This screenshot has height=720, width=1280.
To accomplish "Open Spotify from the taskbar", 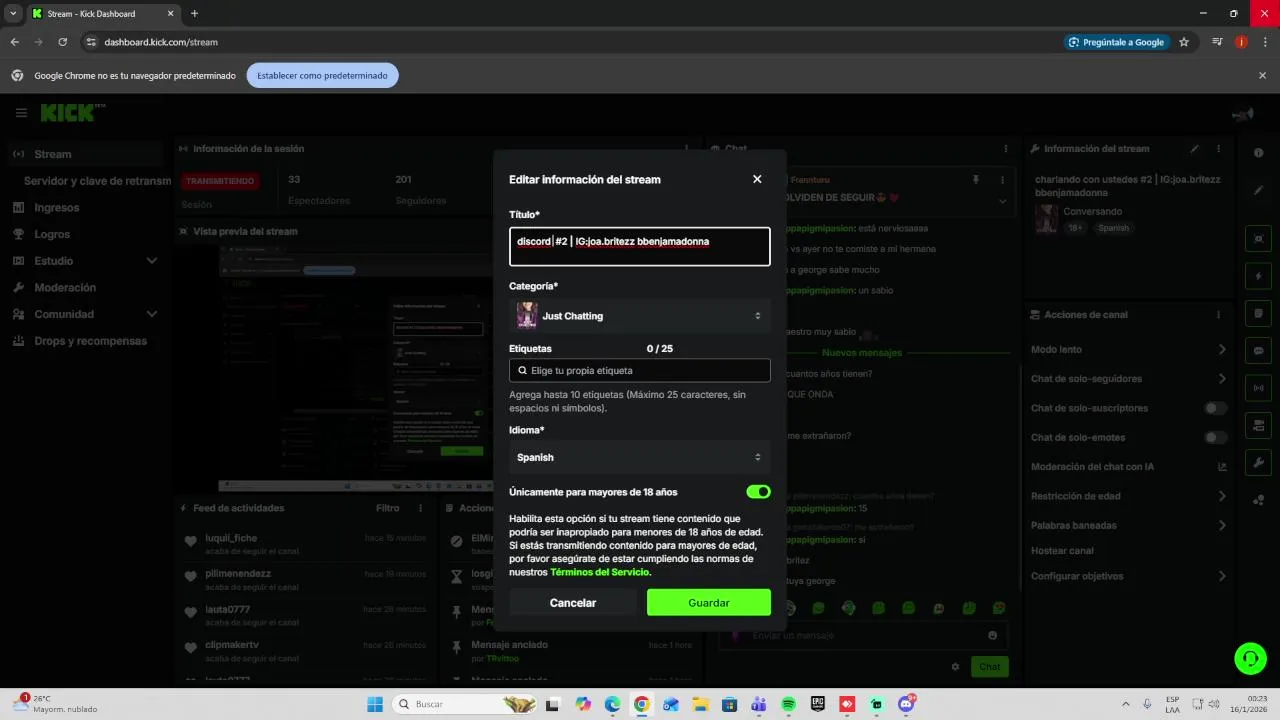I will [x=788, y=704].
